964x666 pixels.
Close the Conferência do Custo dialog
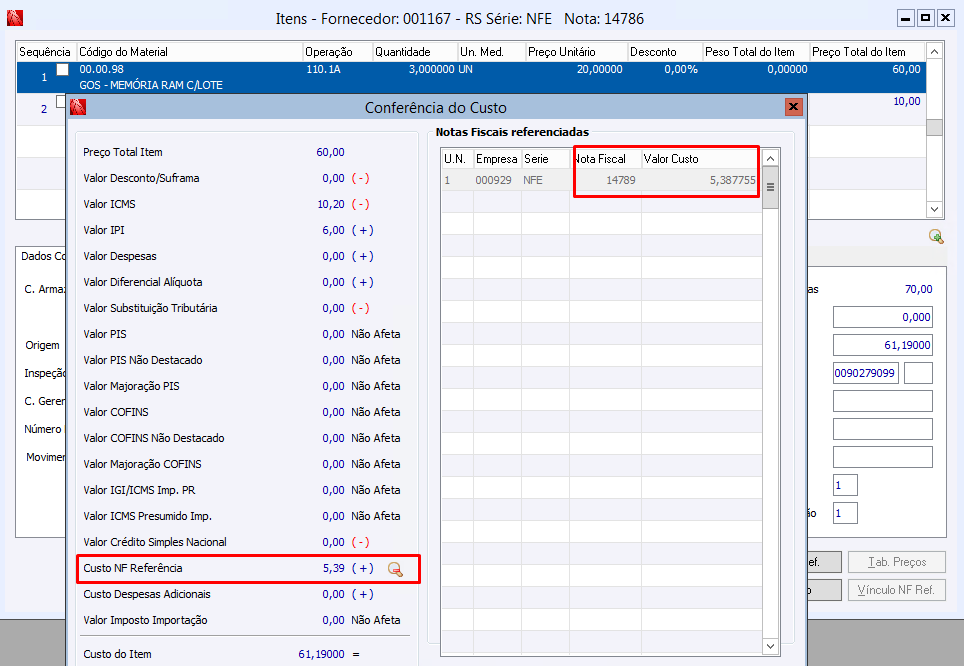coord(794,107)
